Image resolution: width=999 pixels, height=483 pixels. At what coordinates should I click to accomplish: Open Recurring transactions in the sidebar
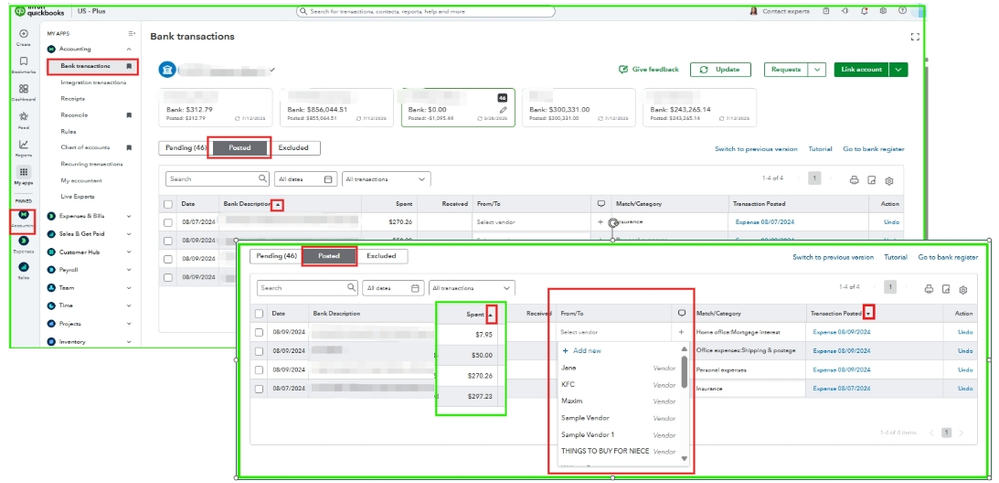click(92, 164)
